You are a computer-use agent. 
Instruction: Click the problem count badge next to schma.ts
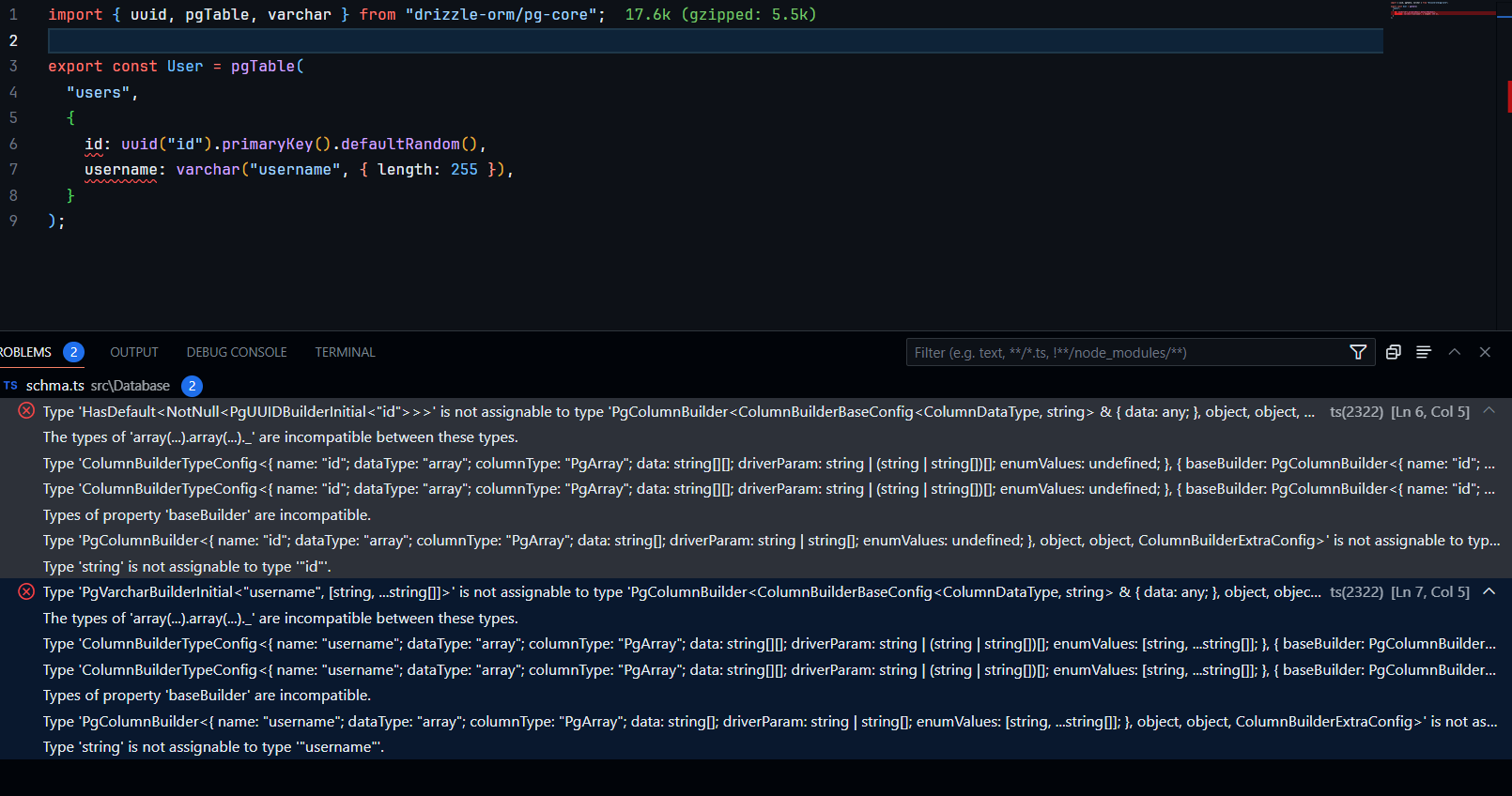click(192, 386)
